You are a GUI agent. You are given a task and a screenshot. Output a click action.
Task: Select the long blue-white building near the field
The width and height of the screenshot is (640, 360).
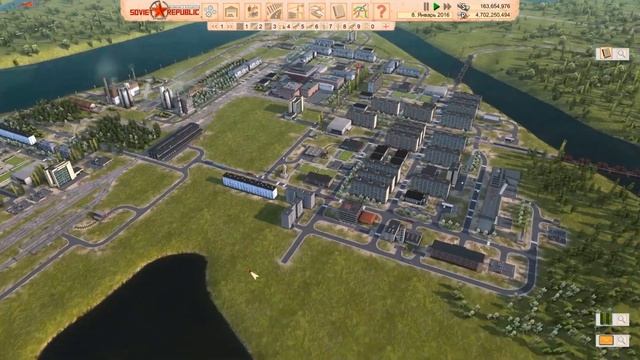[x=250, y=186]
